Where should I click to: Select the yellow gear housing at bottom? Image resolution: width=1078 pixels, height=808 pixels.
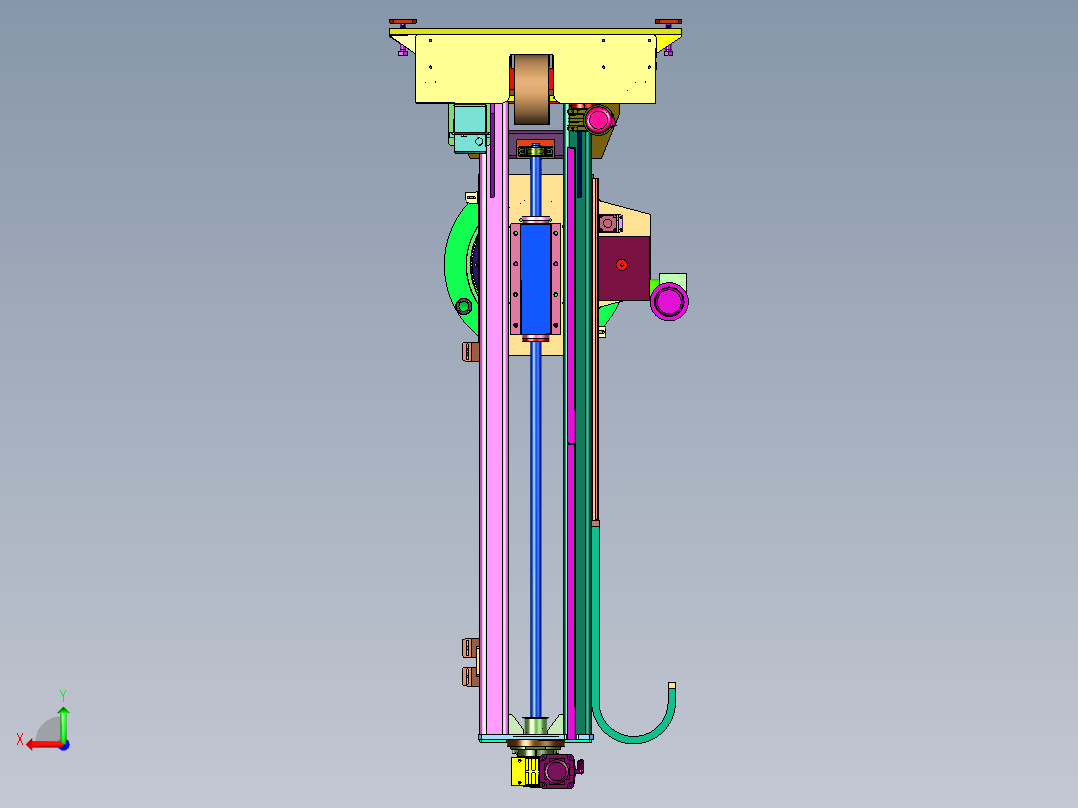pyautogui.click(x=525, y=772)
